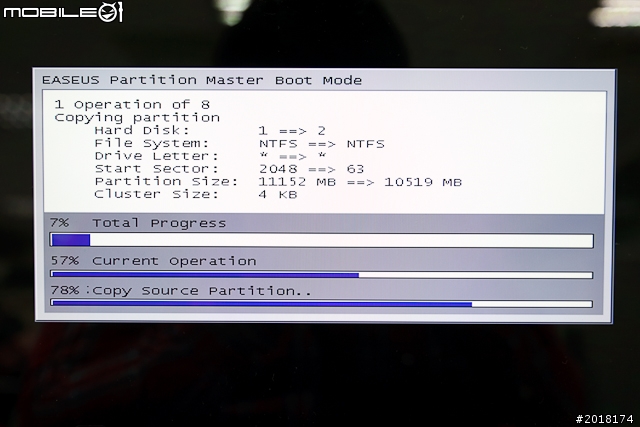The height and width of the screenshot is (427, 640).
Task: Click the 'Partition Size:' label
Action: (x=166, y=181)
